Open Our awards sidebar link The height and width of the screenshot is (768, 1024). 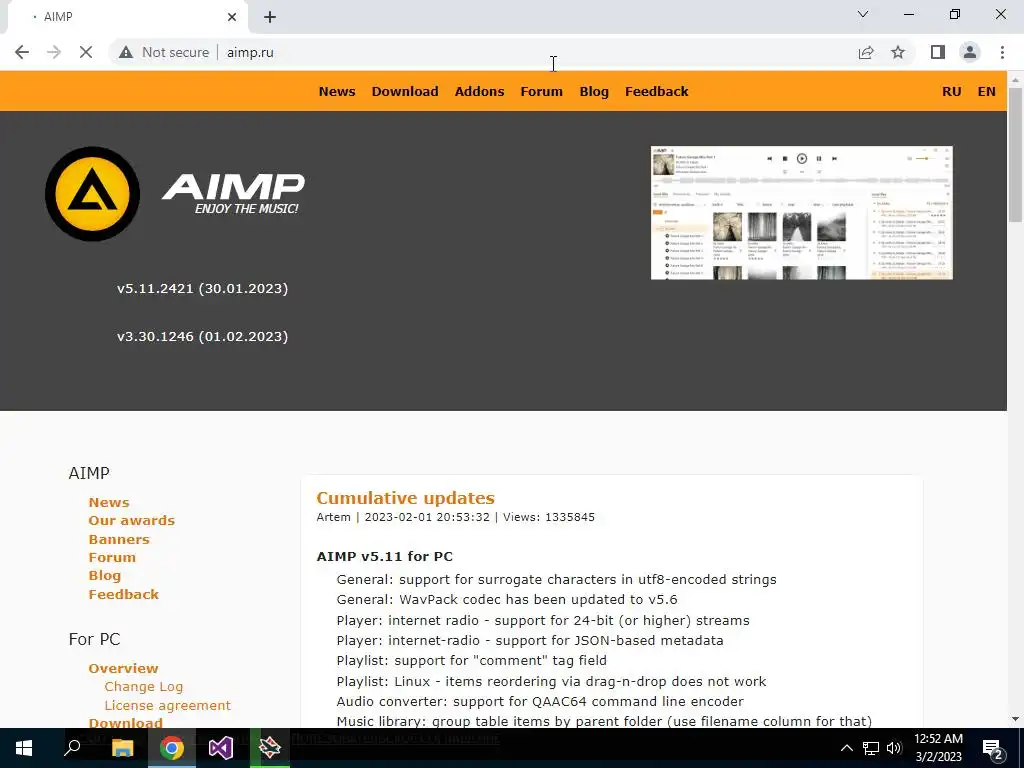point(132,520)
